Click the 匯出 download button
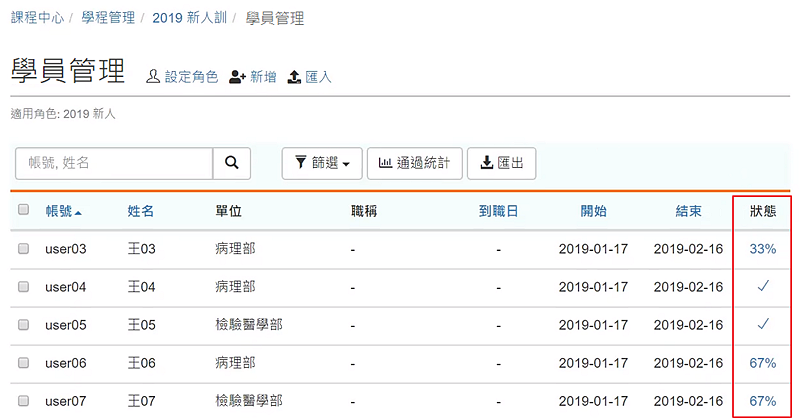Viewport: 800px width, 418px height. pyautogui.click(x=501, y=163)
